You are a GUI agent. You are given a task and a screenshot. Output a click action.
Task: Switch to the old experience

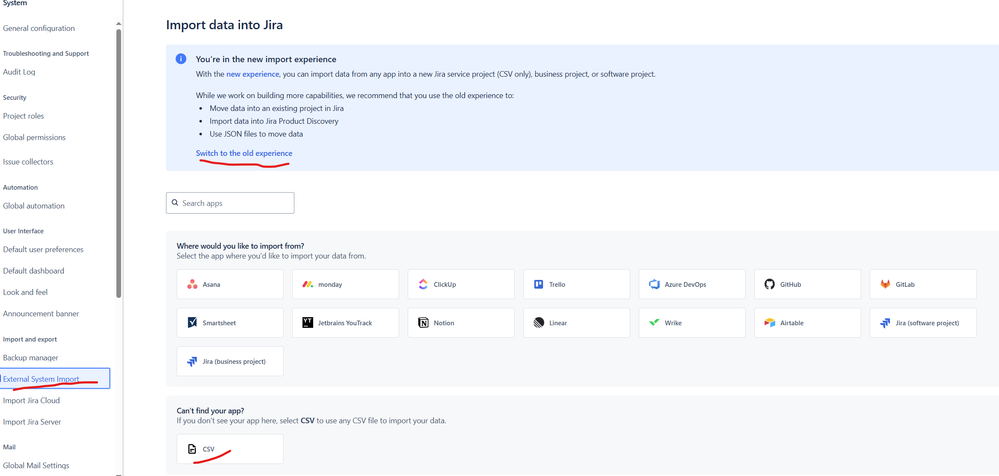click(x=244, y=154)
